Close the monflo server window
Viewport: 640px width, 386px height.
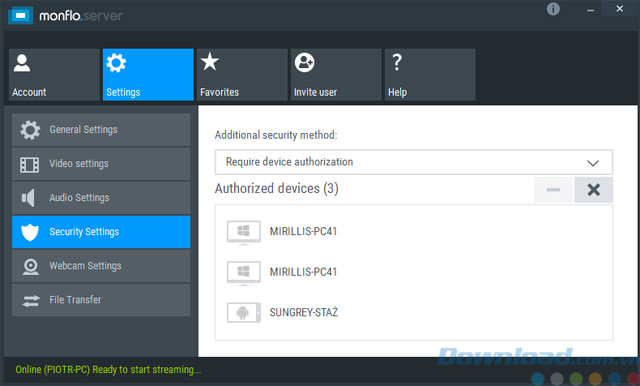(x=620, y=9)
